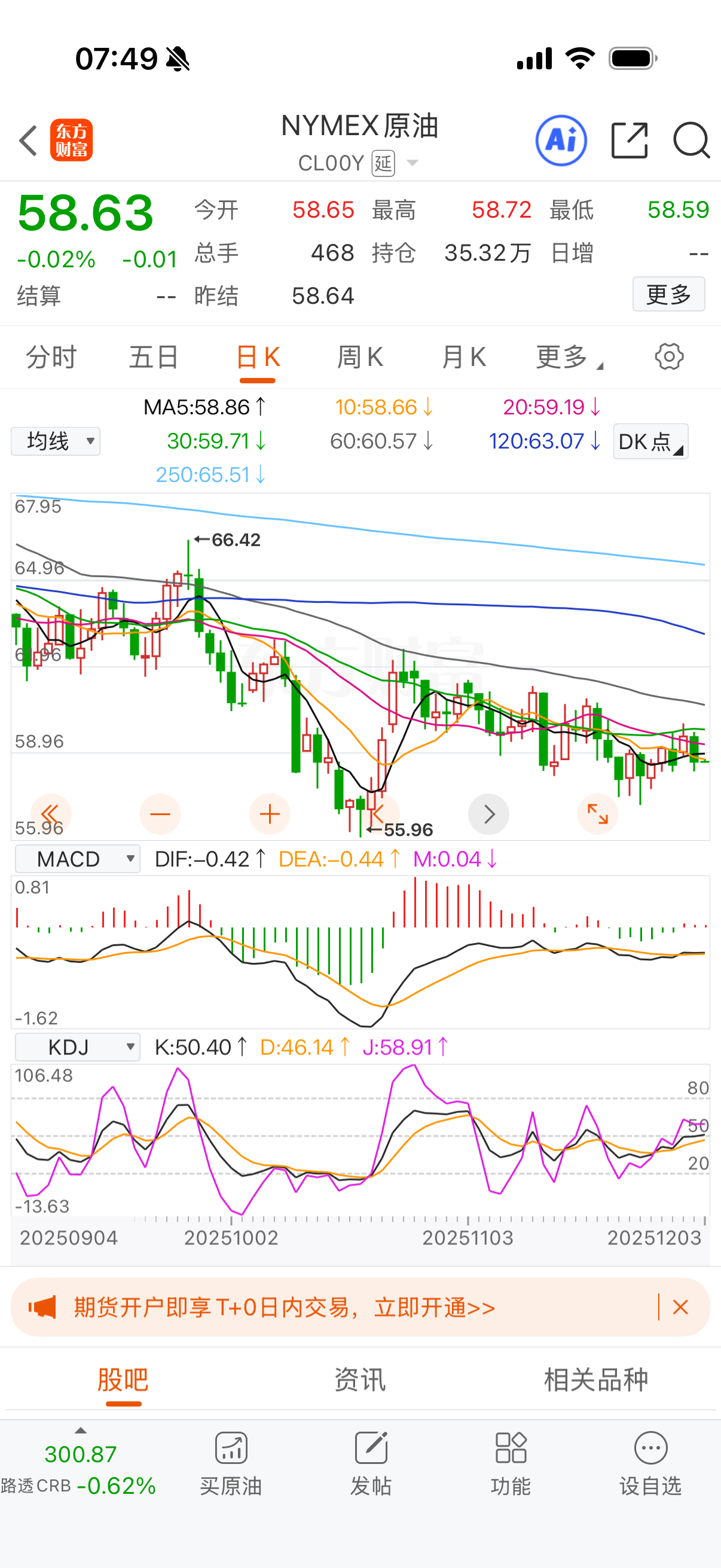This screenshot has height=1568, width=721.
Task: Tap the 路透CRB index 300.87
Action: tap(80, 1455)
